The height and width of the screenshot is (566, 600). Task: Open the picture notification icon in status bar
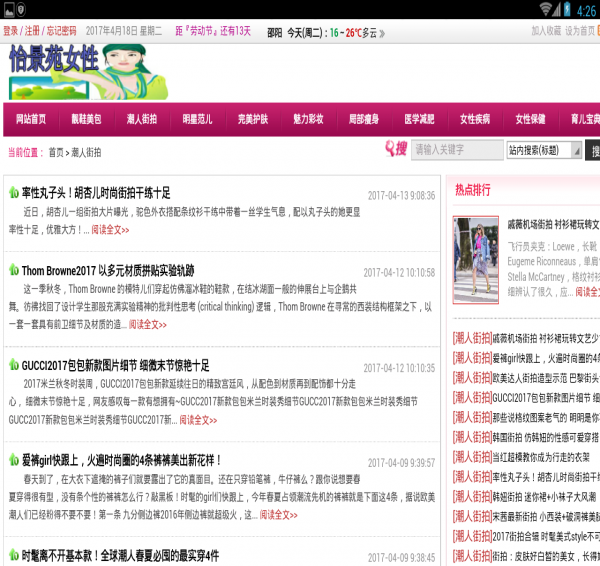(9, 9)
